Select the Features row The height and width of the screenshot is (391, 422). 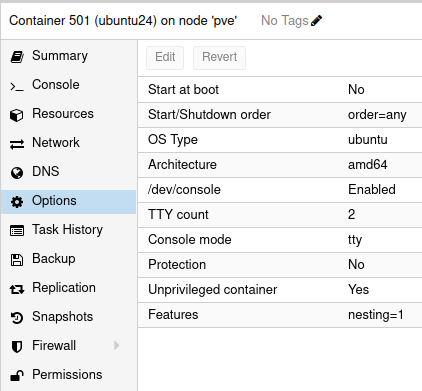click(x=280, y=315)
